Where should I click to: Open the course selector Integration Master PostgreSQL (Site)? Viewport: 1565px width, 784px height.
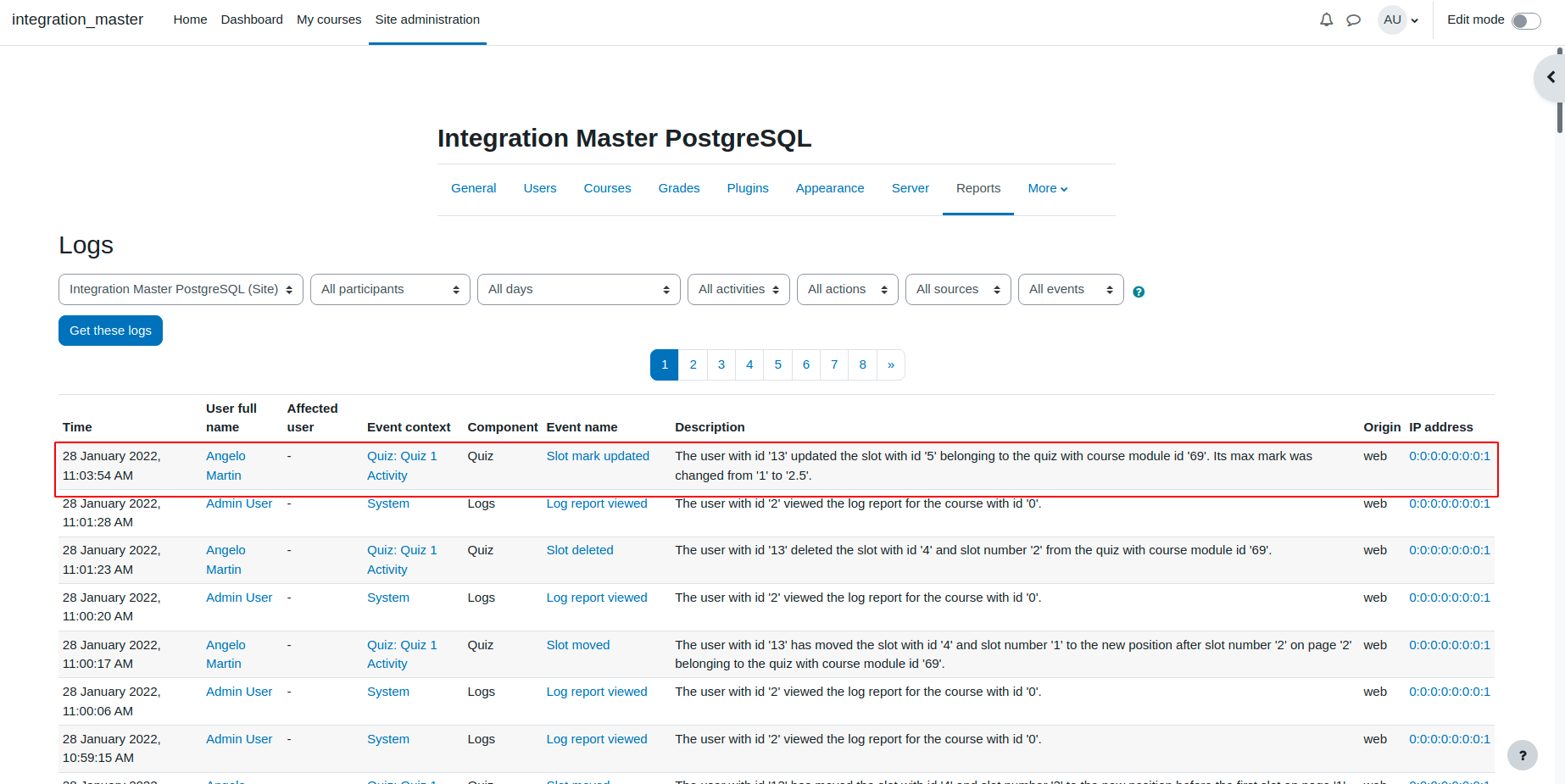(x=181, y=289)
